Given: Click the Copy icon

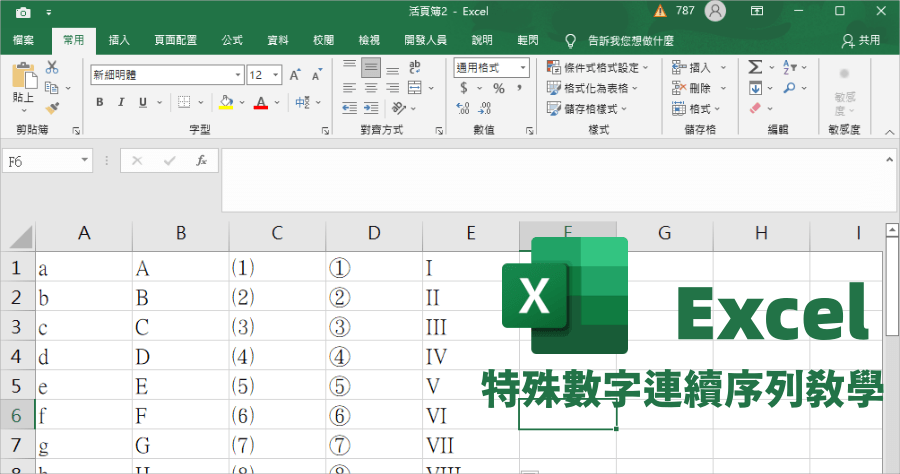Looking at the screenshot, I should pos(52,88).
